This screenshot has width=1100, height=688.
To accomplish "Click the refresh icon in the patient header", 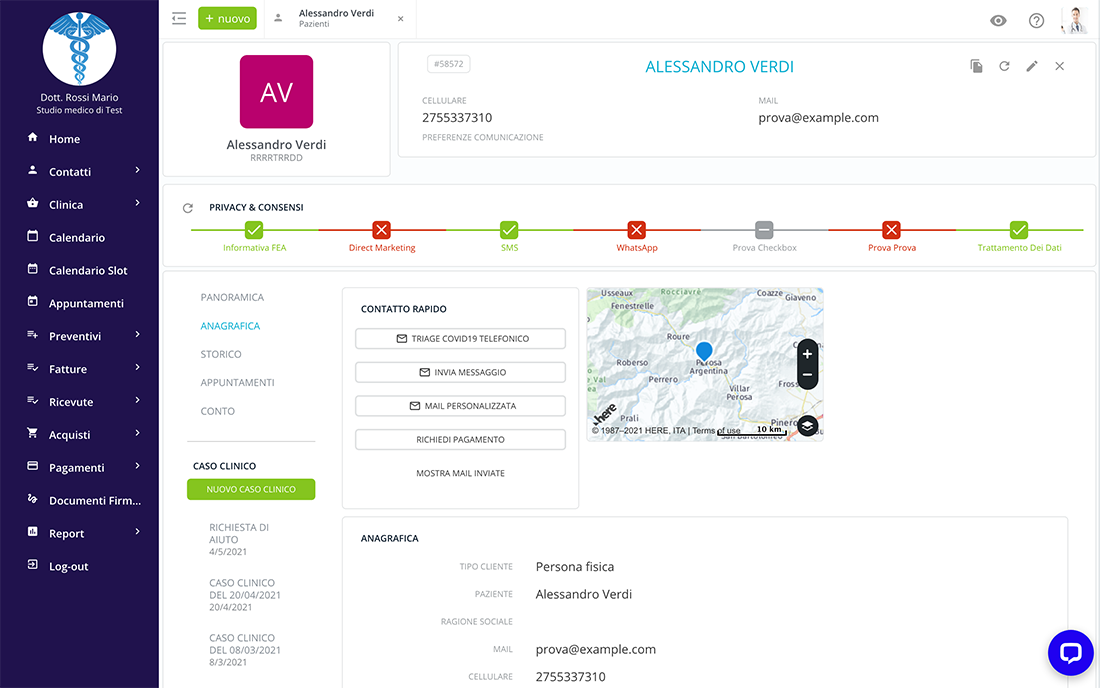I will (1004, 65).
